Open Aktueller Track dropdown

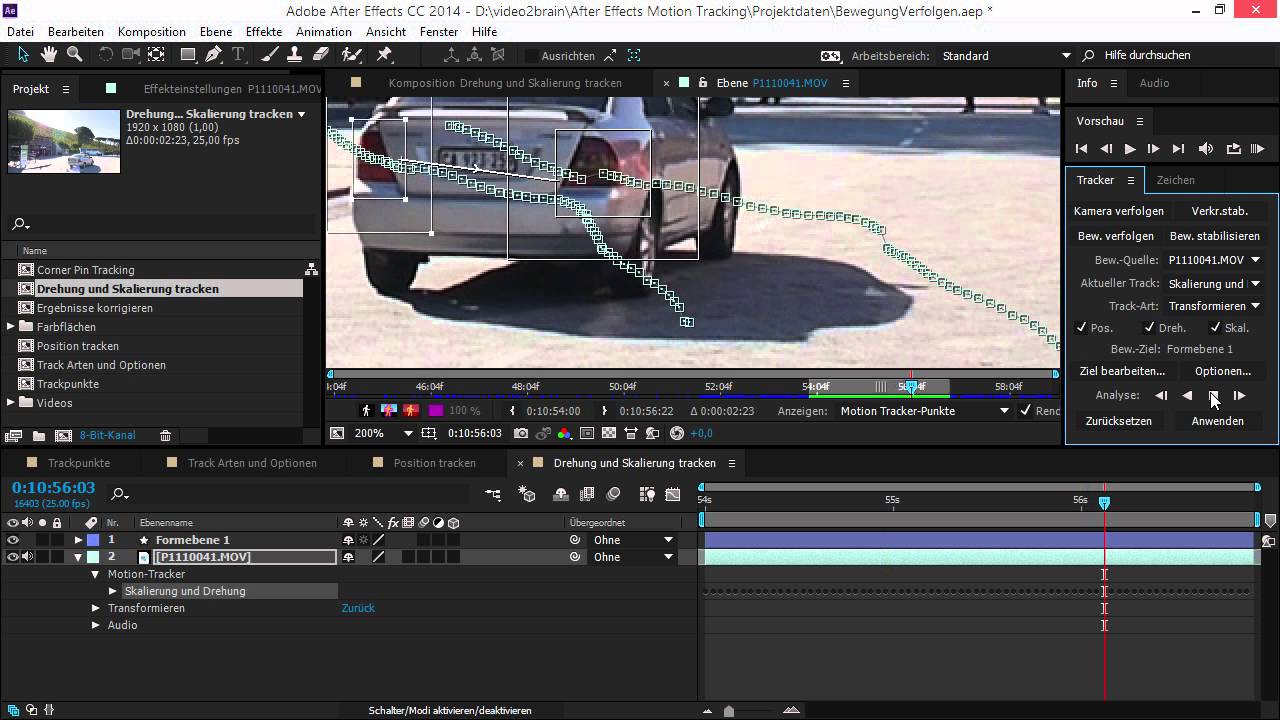[x=1214, y=284]
